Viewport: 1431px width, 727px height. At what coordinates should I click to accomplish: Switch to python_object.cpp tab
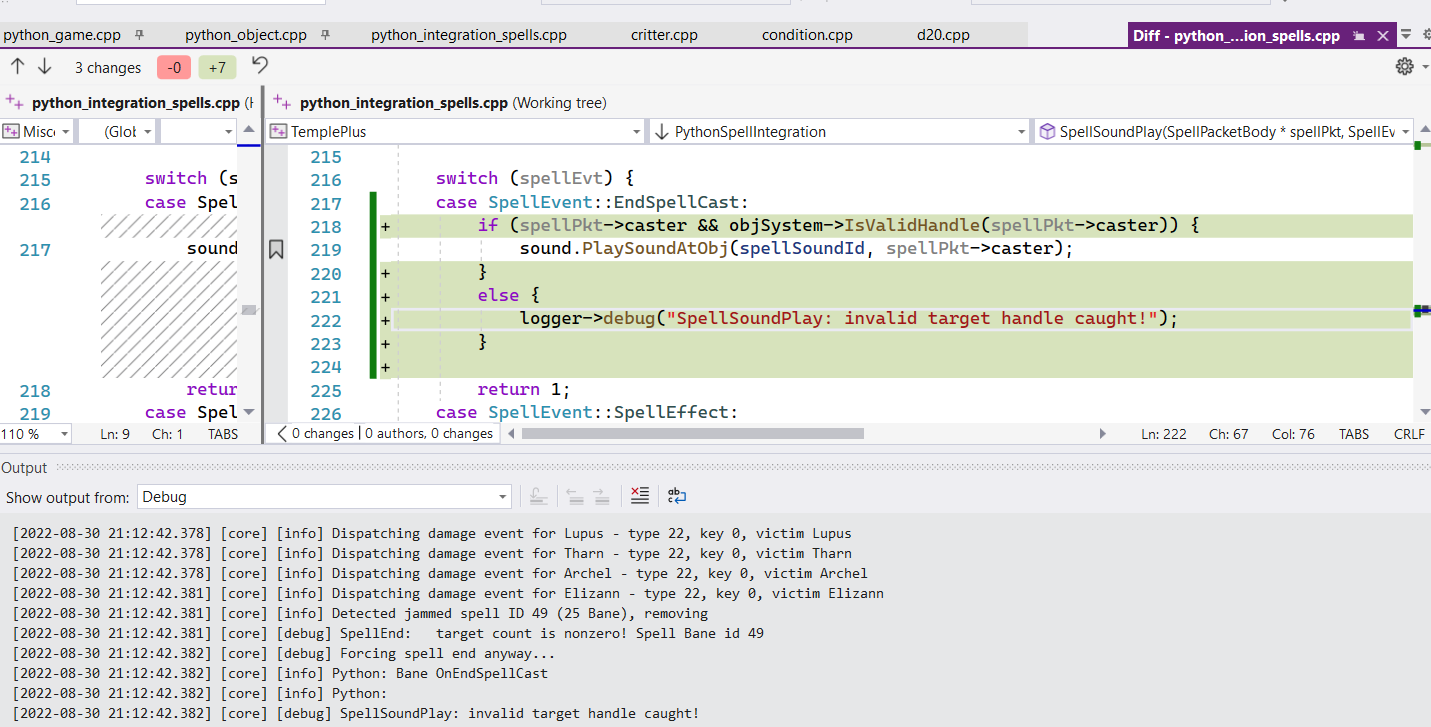click(x=246, y=35)
